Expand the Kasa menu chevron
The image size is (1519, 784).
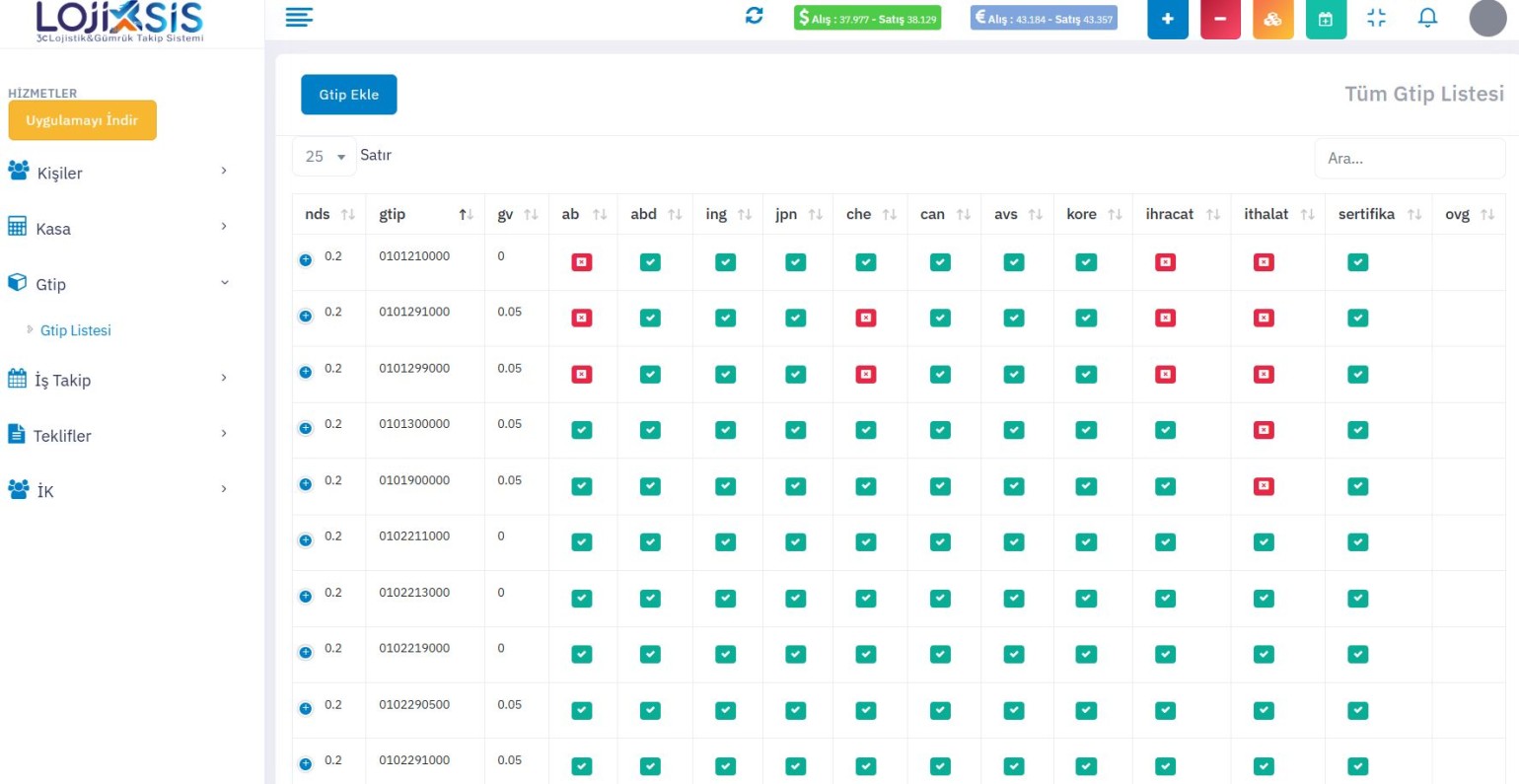click(224, 226)
